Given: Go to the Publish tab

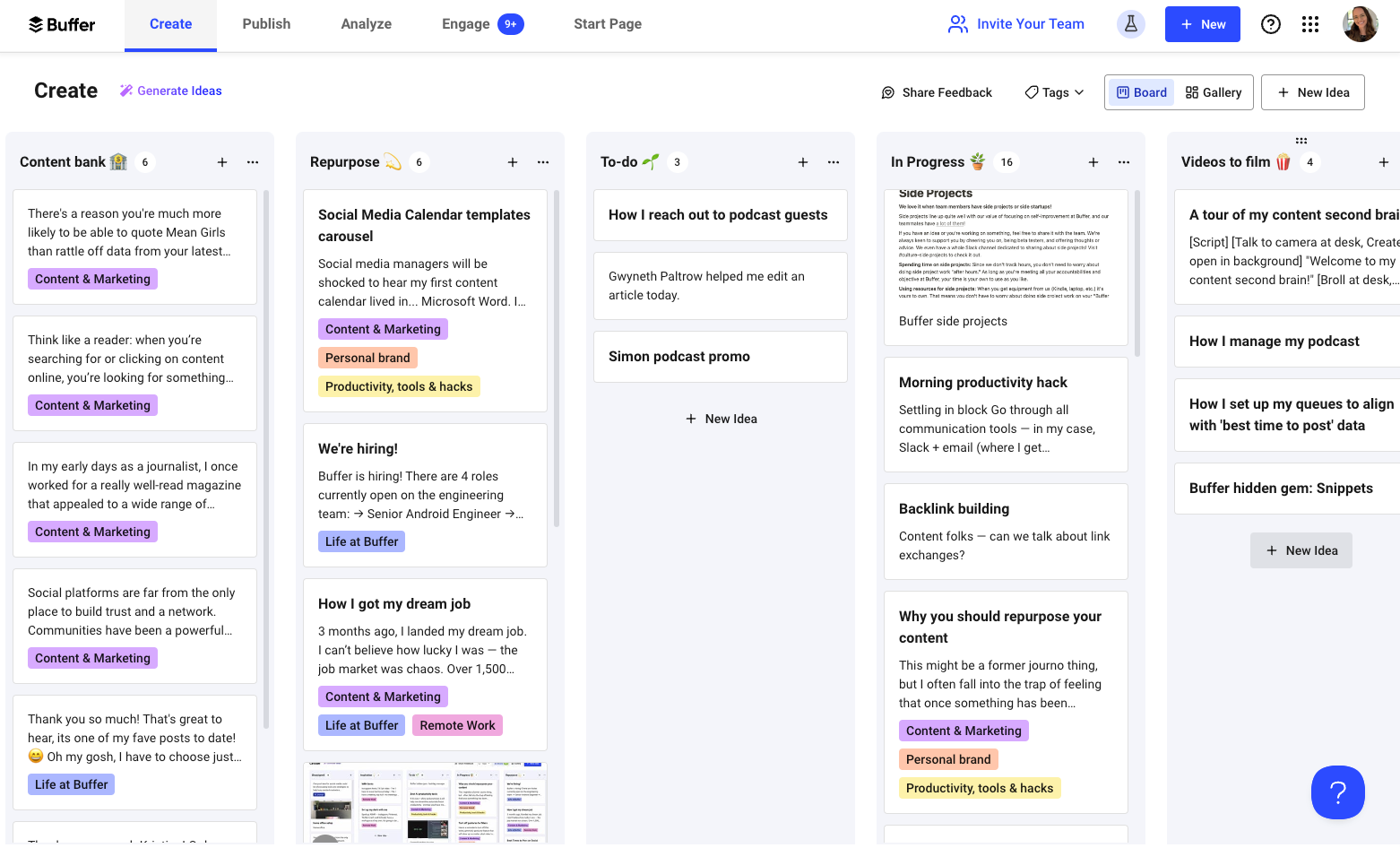Looking at the screenshot, I should (x=266, y=24).
